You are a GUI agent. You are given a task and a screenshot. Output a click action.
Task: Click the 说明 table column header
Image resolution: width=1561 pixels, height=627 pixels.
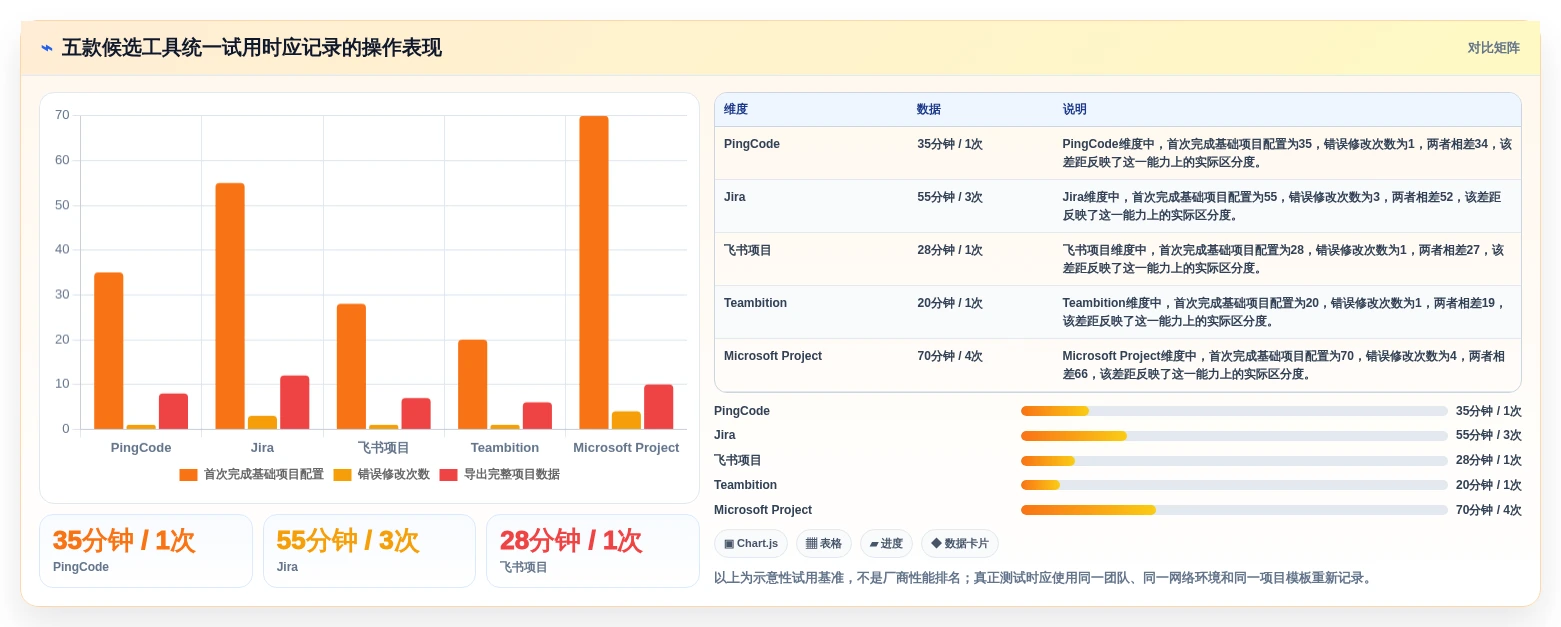1075,110
